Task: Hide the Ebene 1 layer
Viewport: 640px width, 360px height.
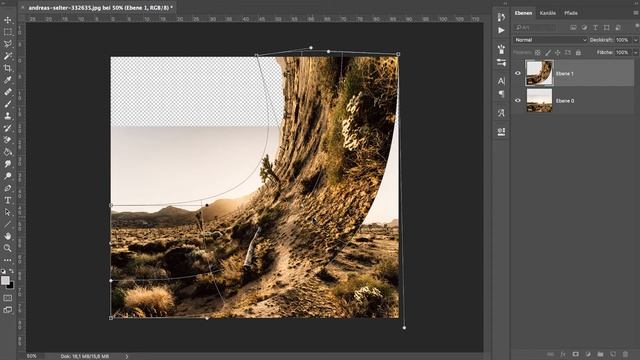Action: coord(518,73)
